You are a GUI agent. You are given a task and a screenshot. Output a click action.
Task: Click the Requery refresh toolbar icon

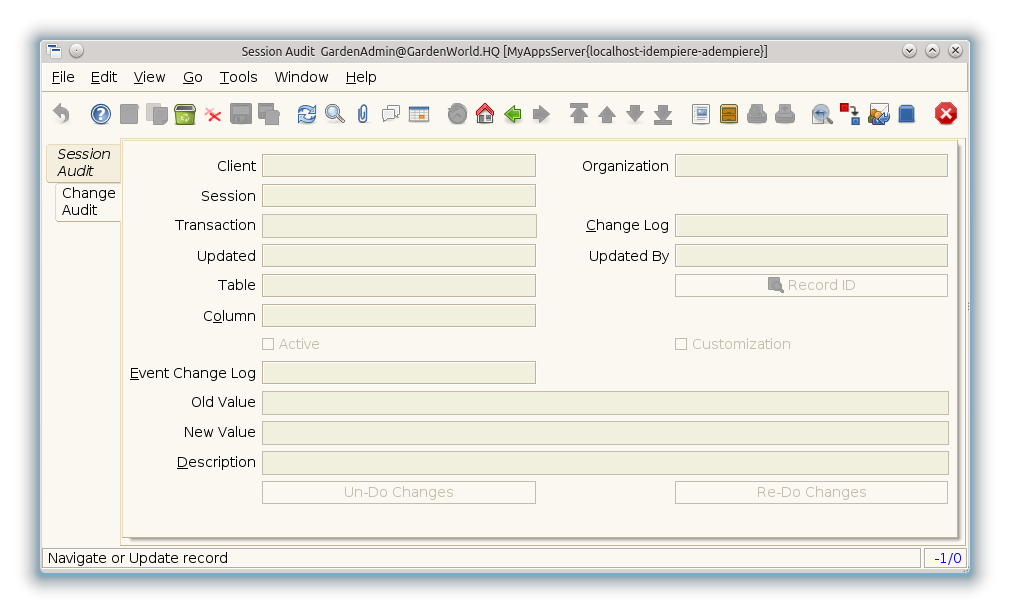coord(307,114)
